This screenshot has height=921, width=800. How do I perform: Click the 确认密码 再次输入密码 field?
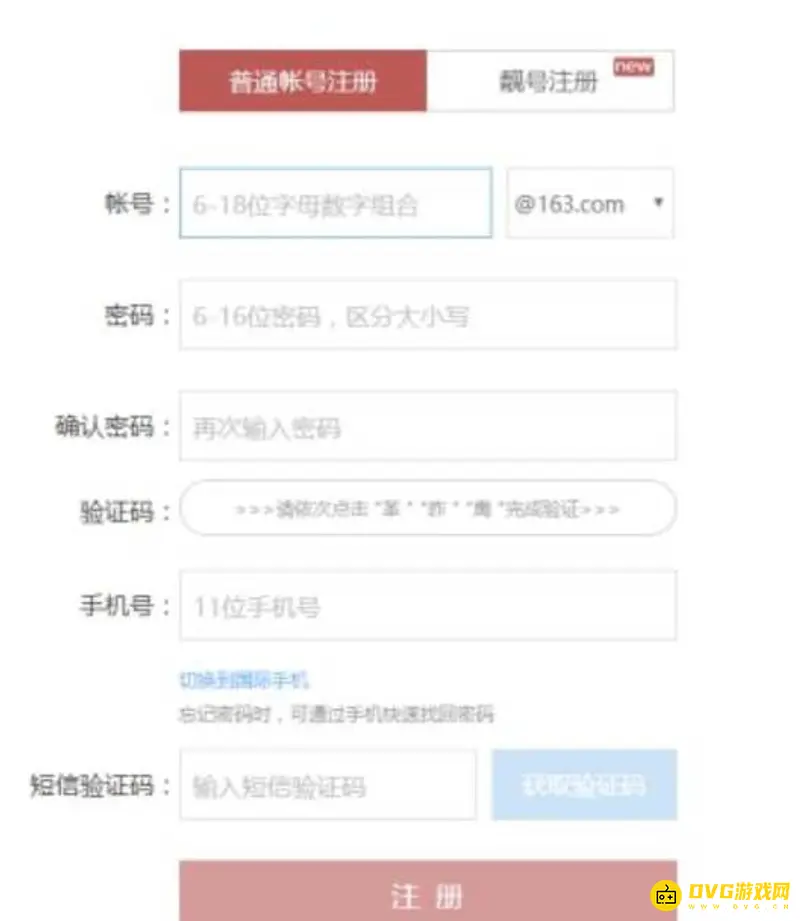[428, 426]
